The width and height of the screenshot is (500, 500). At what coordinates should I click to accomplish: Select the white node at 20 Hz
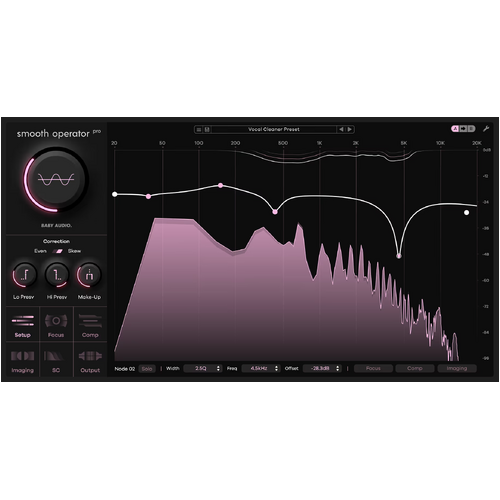pyautogui.click(x=115, y=194)
